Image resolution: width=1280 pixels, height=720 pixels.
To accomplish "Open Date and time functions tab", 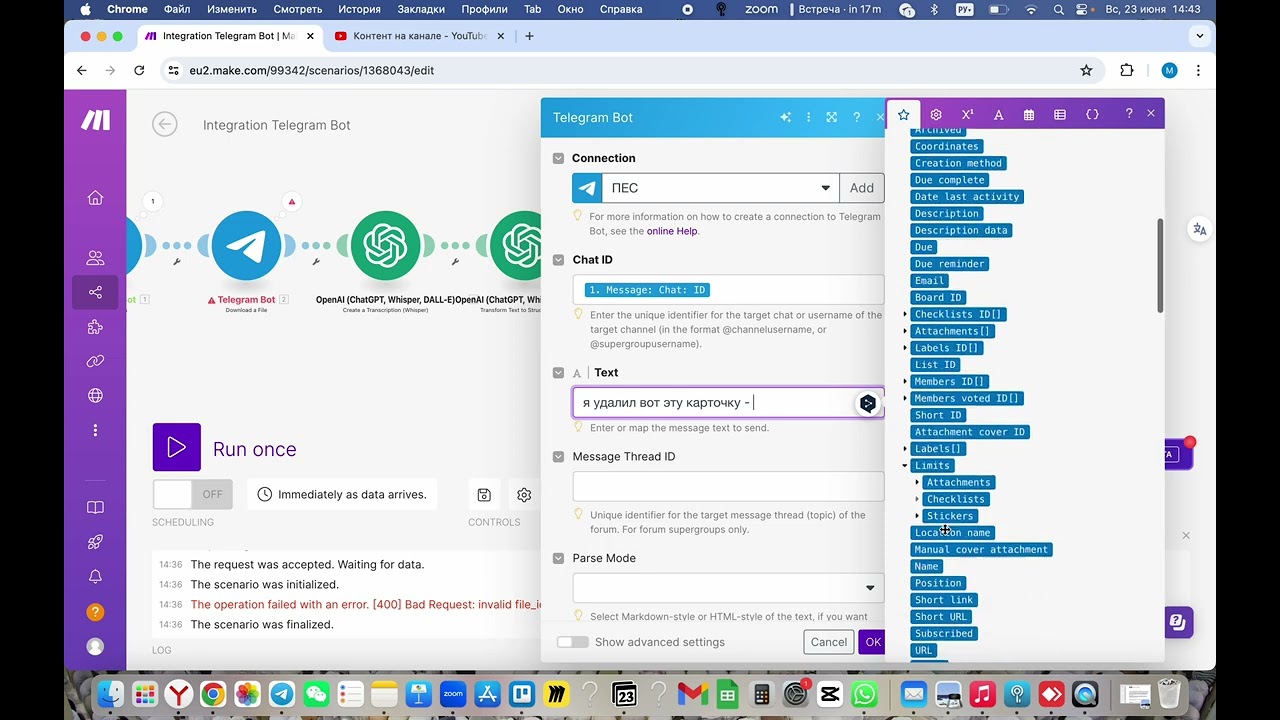I will coord(1028,115).
